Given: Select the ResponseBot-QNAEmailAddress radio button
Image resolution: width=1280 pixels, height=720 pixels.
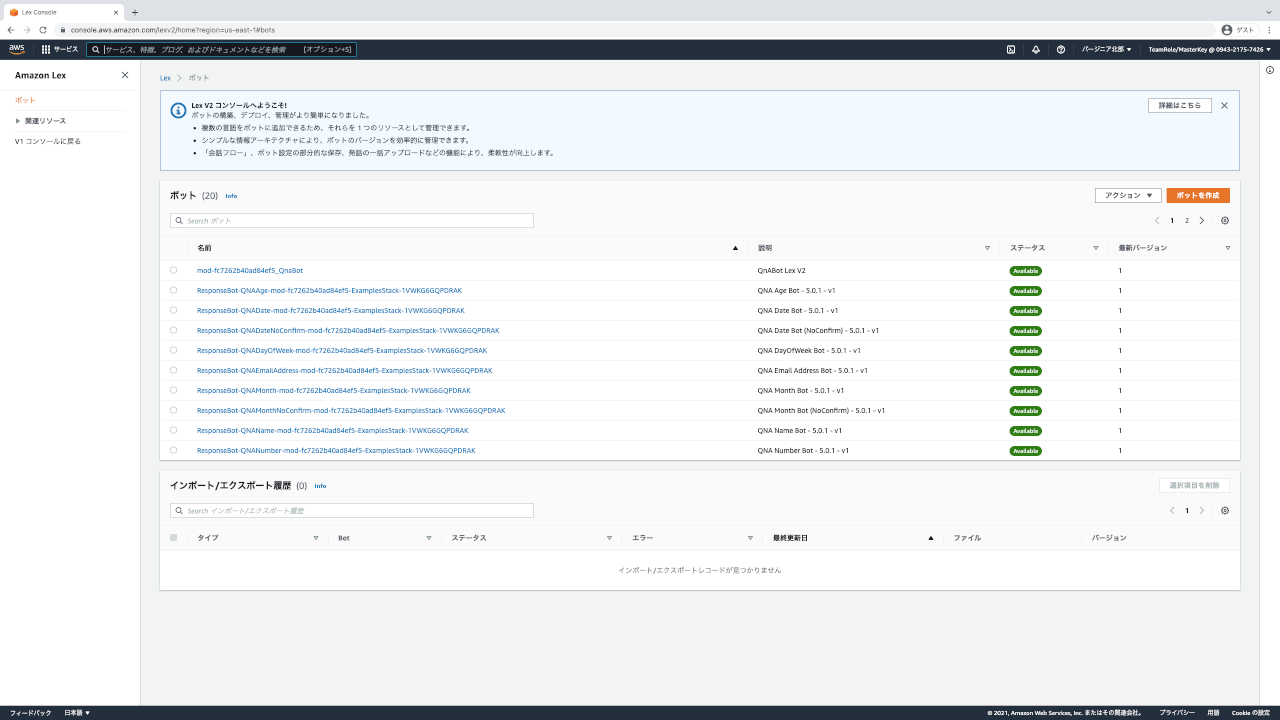Looking at the screenshot, I should pos(173,370).
